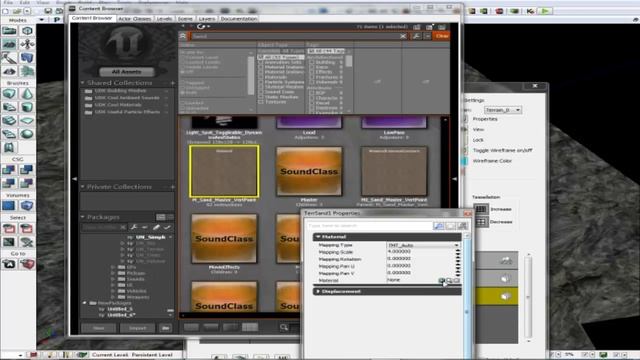Switch to the Actor Classes tab

135,19
